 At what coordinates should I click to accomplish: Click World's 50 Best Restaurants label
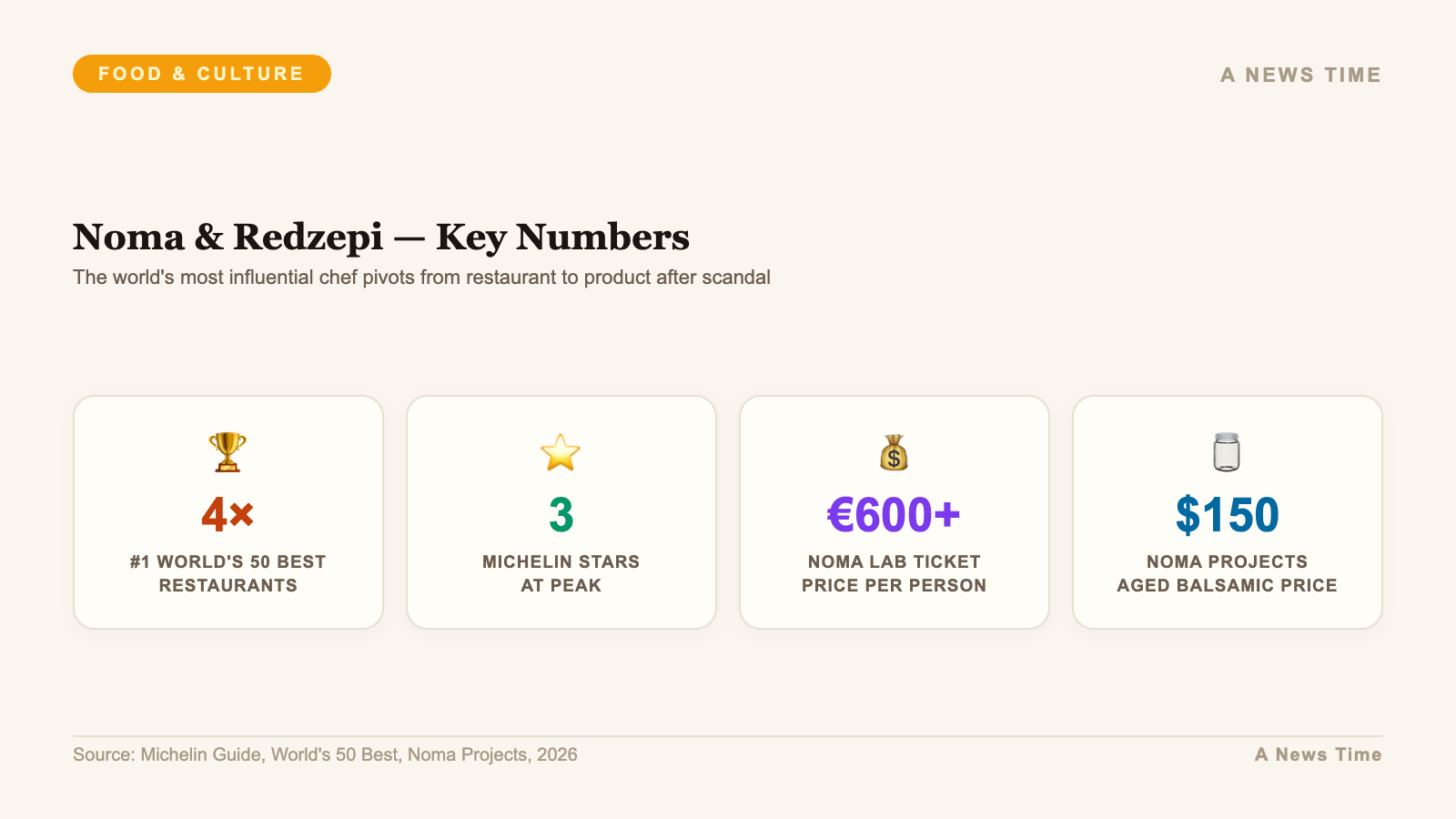click(x=227, y=573)
